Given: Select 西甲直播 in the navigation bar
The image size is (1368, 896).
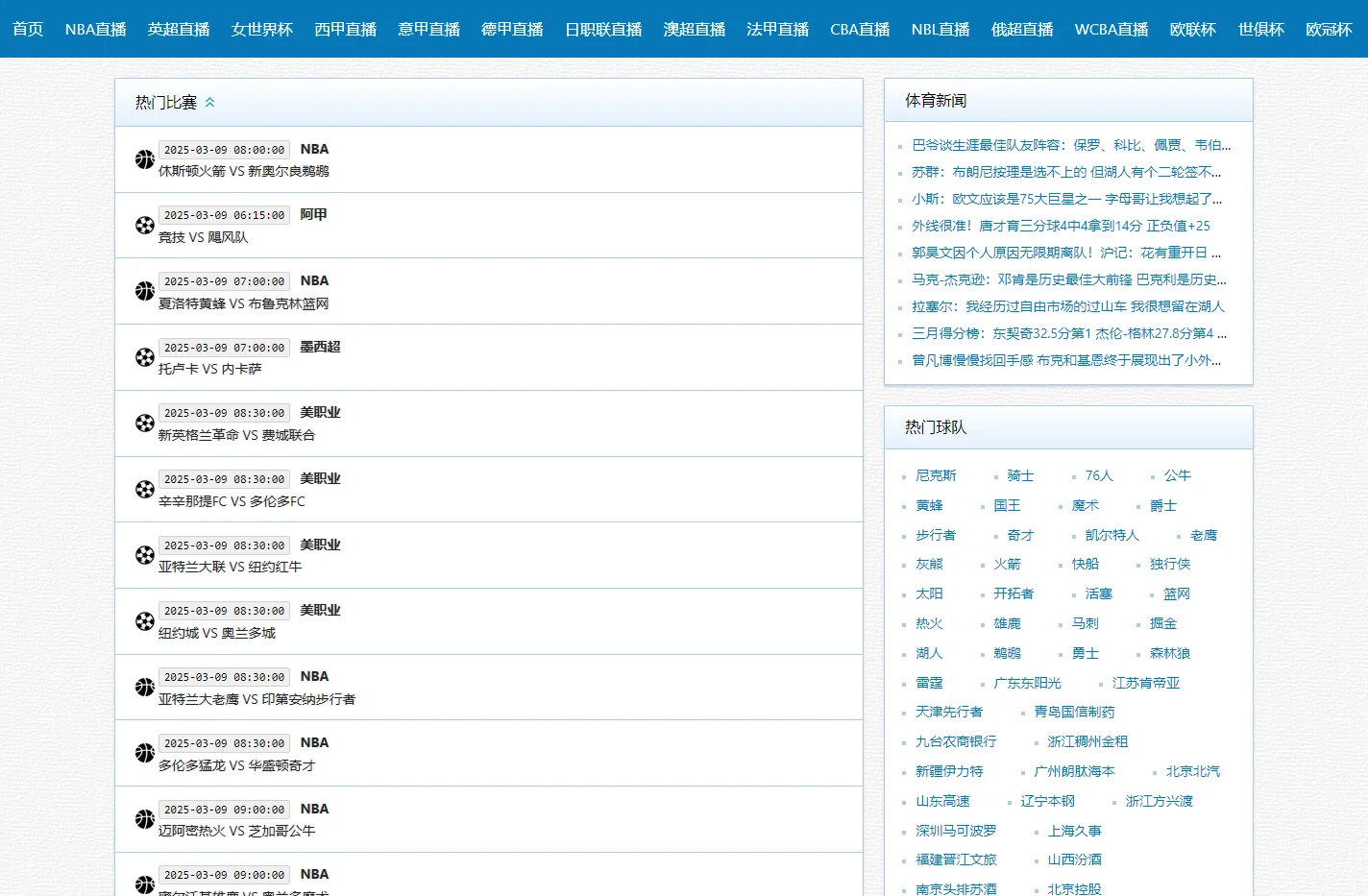Looking at the screenshot, I should [346, 29].
